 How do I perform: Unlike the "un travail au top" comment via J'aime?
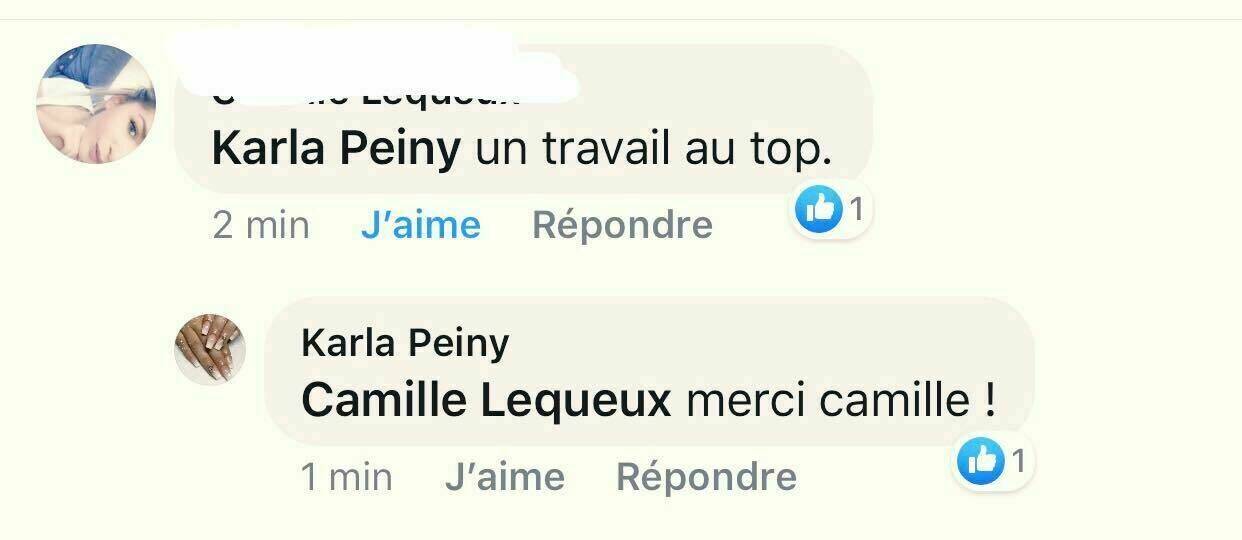click(420, 225)
